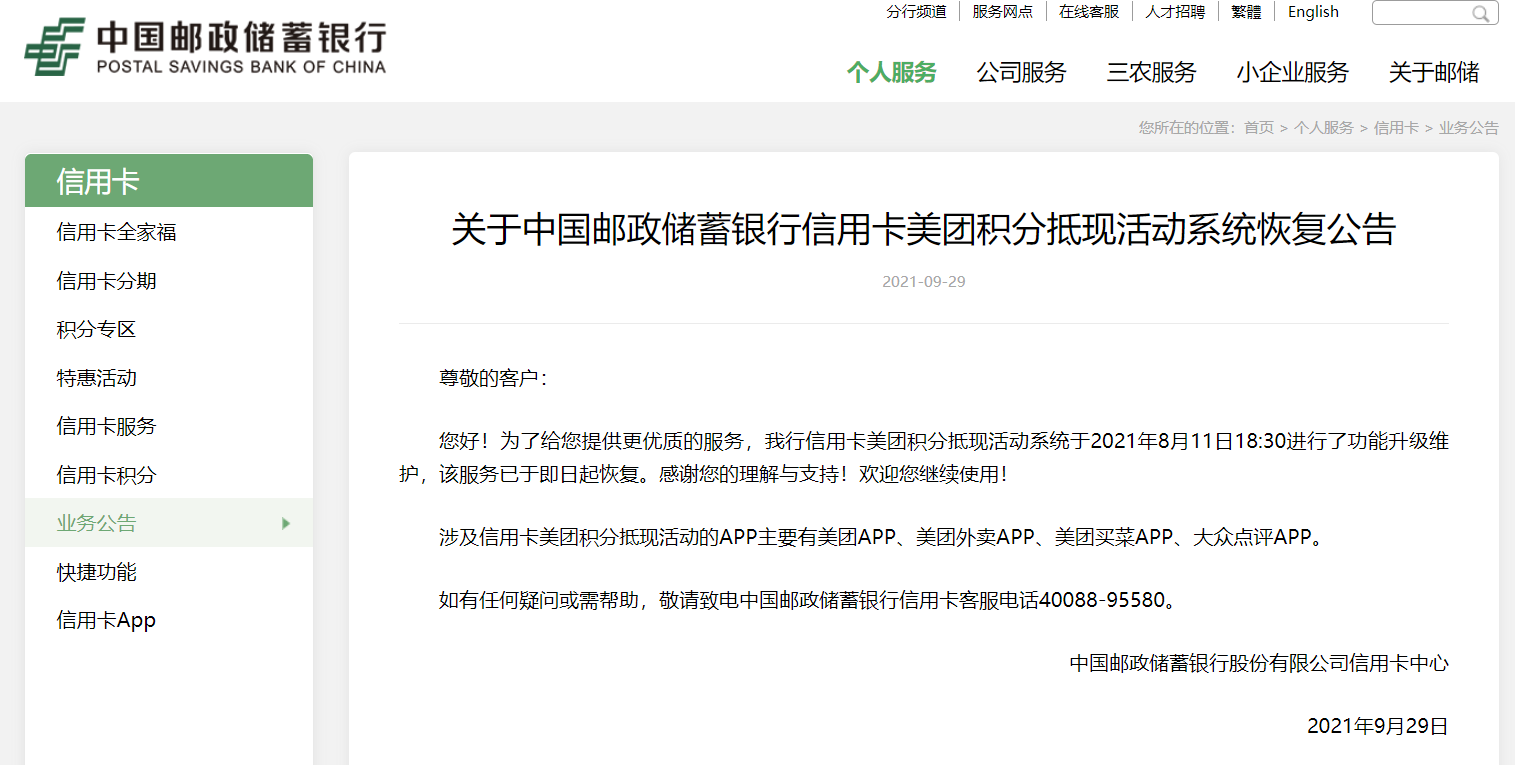Viewport: 1515px width, 765px height.
Task: Click the signature 中国邮政储蓄银行股份有限公司信用卡中心
Action: [1259, 663]
